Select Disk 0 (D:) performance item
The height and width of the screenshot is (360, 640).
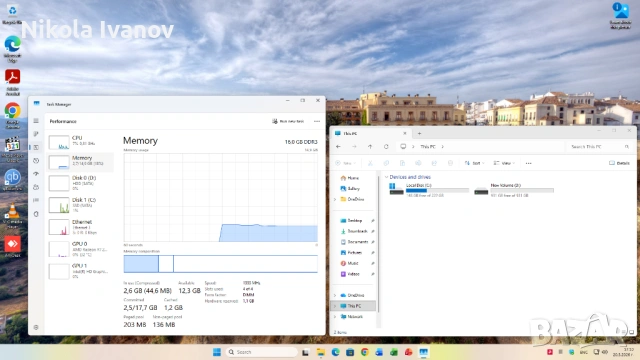[x=80, y=183]
